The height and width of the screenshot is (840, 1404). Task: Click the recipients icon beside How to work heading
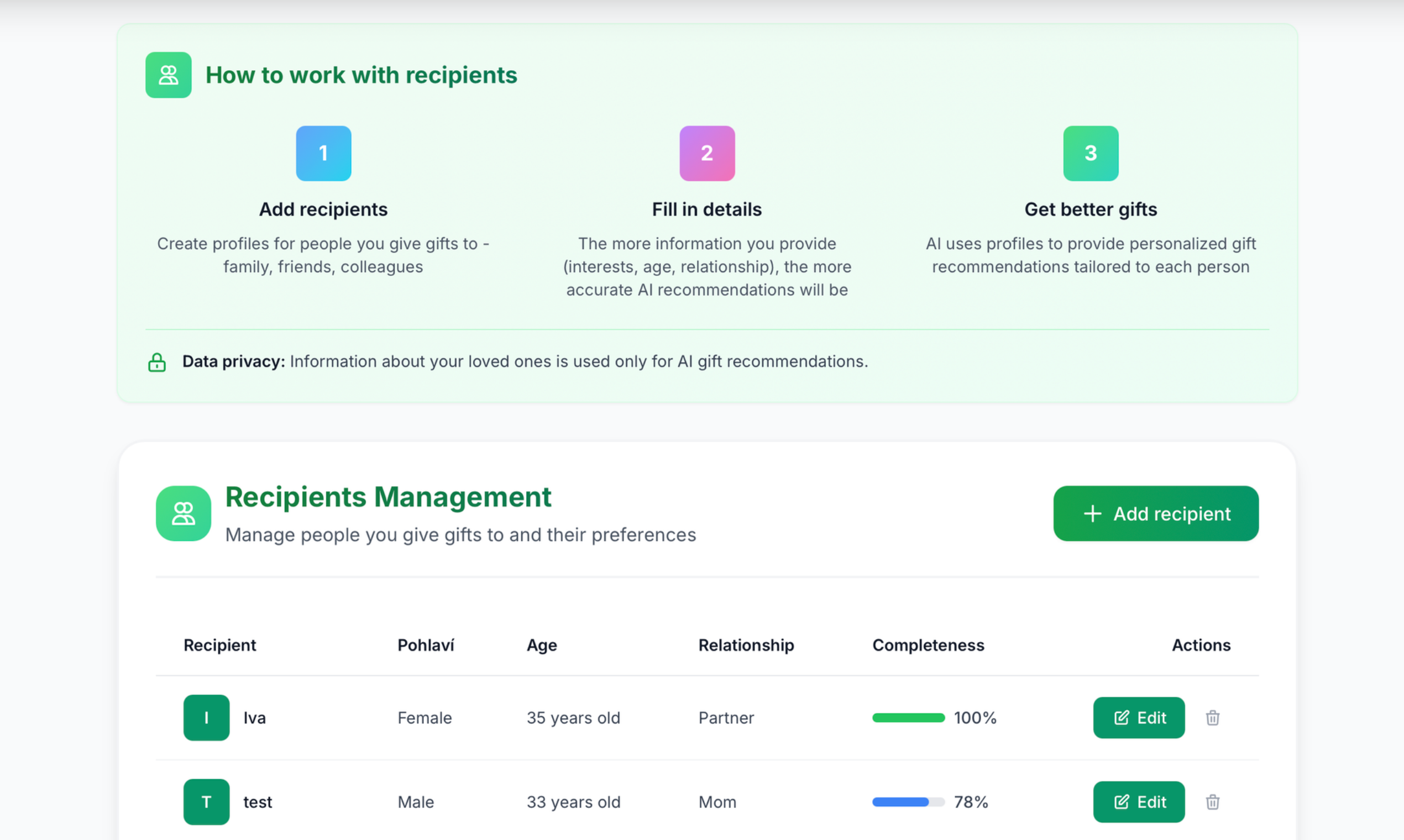pos(168,75)
